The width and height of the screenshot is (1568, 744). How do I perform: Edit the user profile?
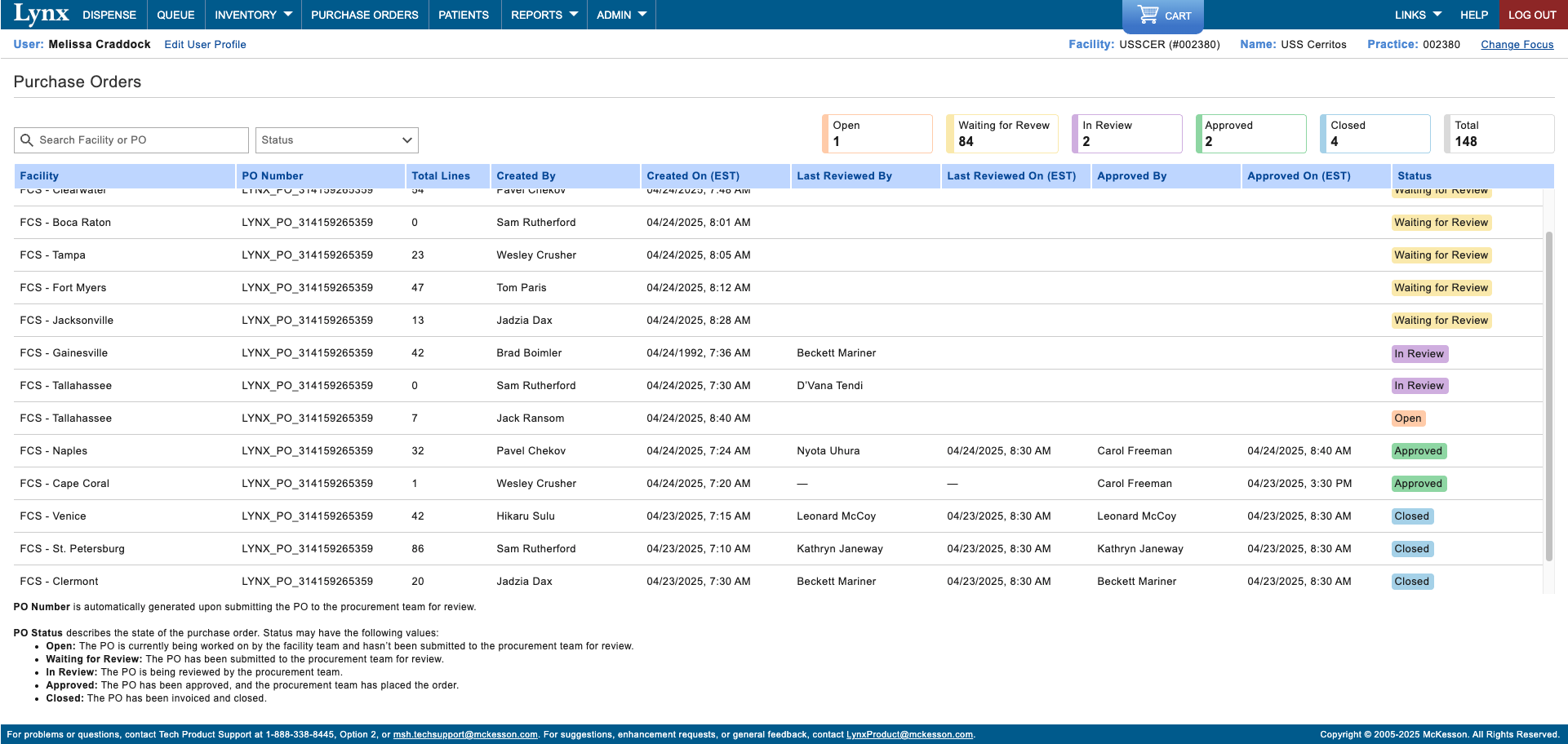(x=205, y=45)
